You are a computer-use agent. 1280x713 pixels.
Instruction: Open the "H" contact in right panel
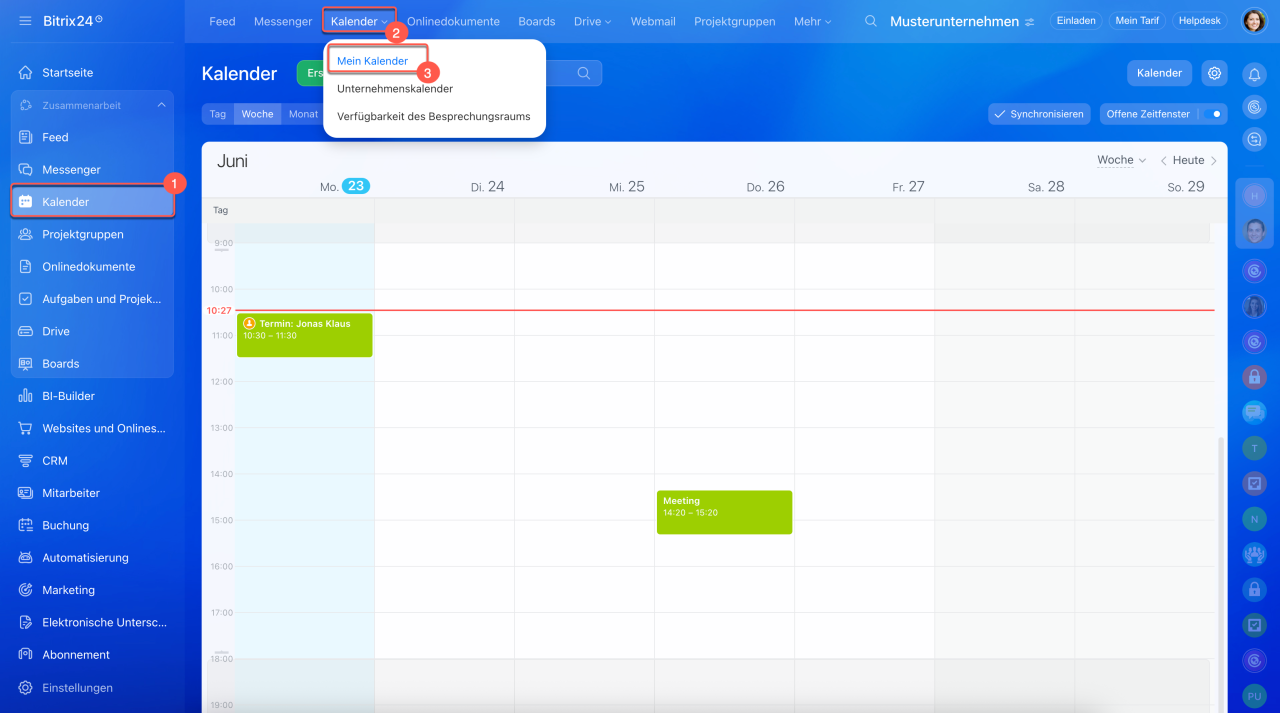tap(1254, 197)
